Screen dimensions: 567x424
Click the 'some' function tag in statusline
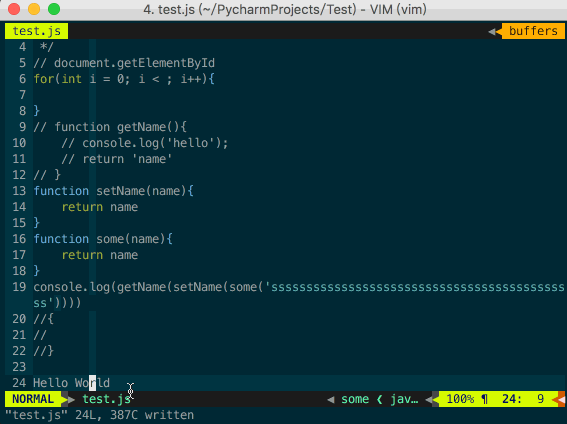355,399
